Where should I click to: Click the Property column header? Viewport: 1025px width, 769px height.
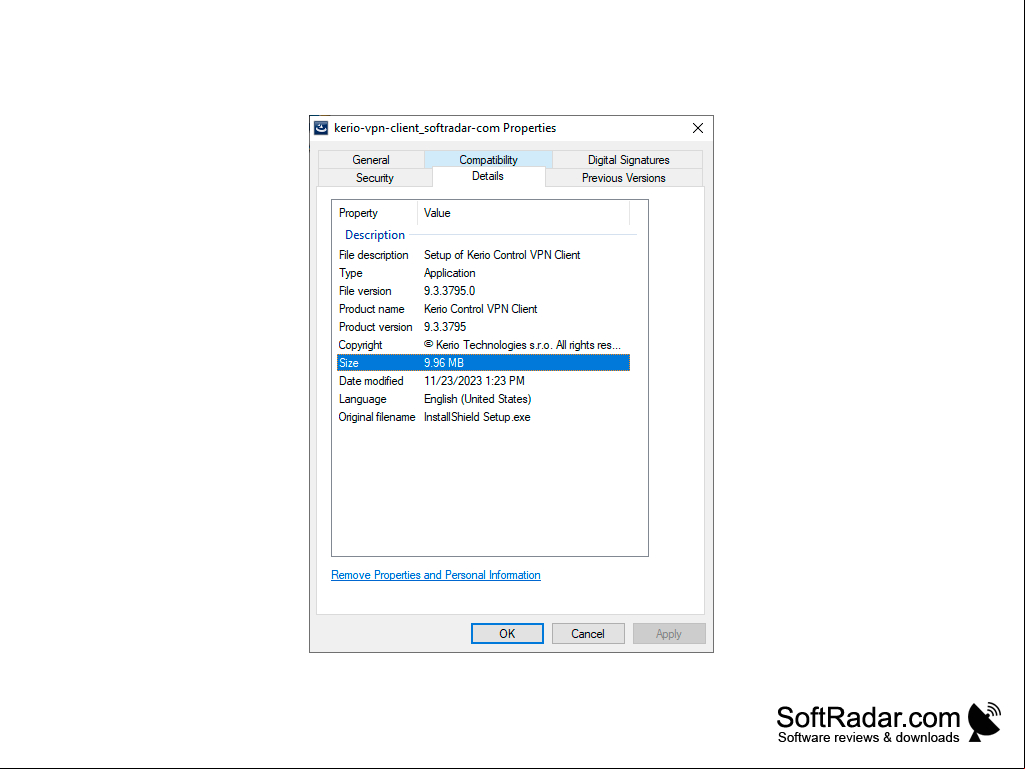point(375,213)
